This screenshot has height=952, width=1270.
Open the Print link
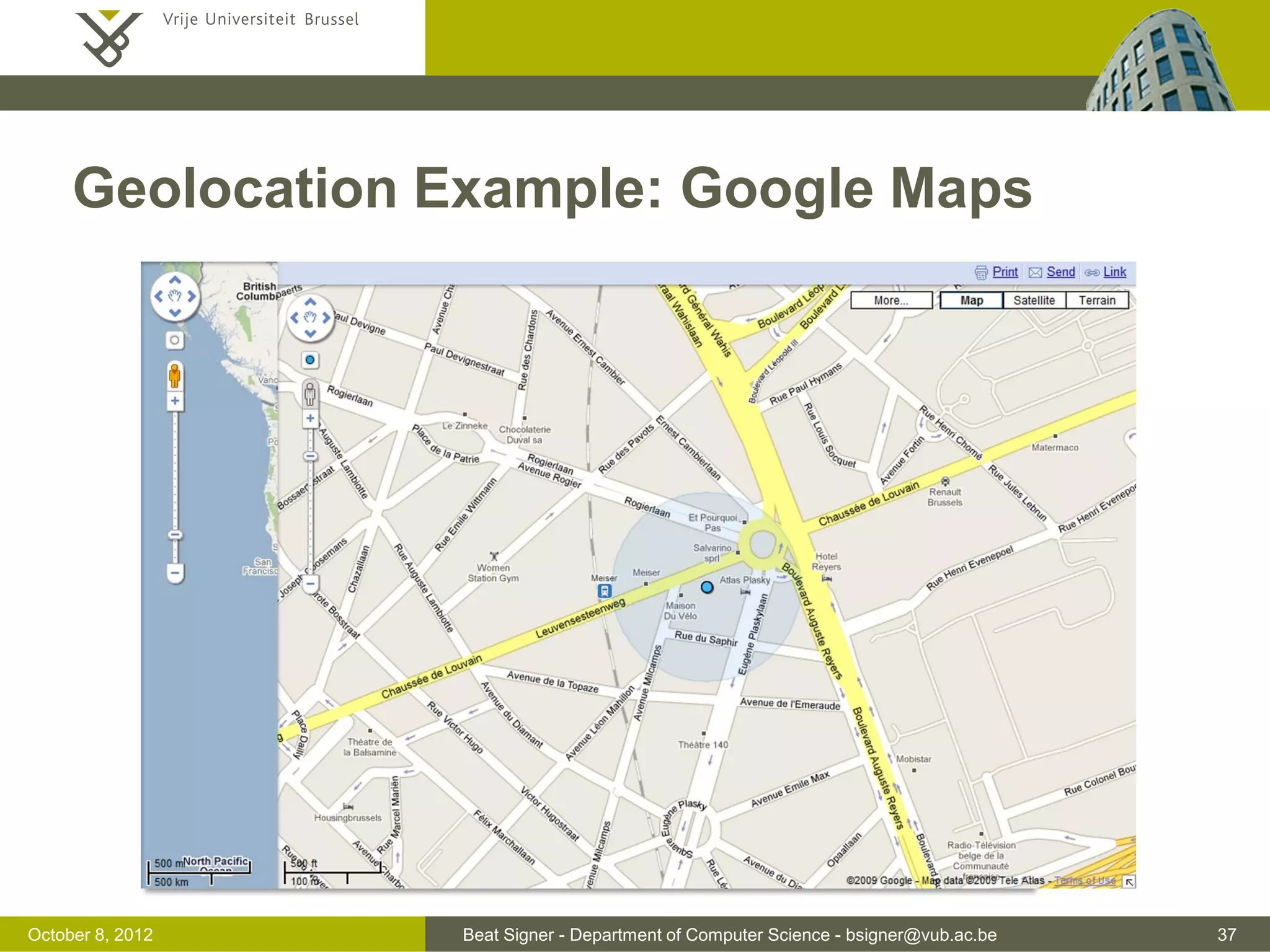[1005, 271]
